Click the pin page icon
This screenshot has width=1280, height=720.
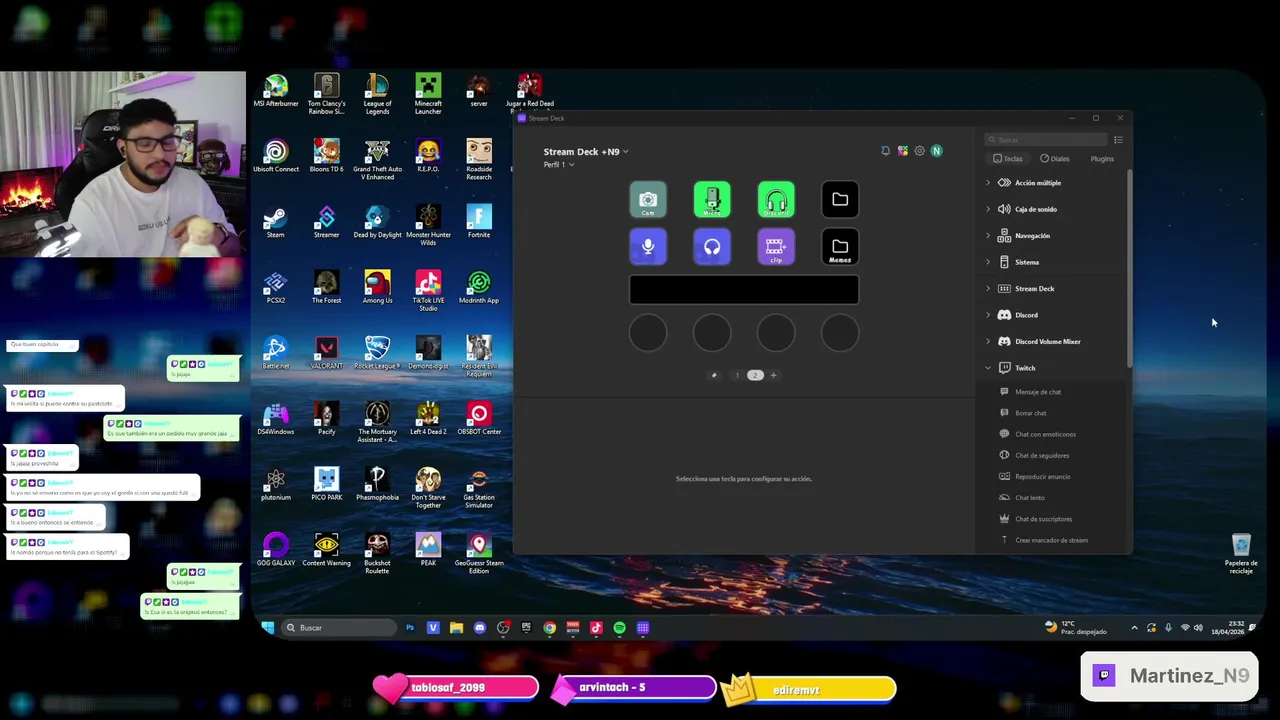point(713,375)
